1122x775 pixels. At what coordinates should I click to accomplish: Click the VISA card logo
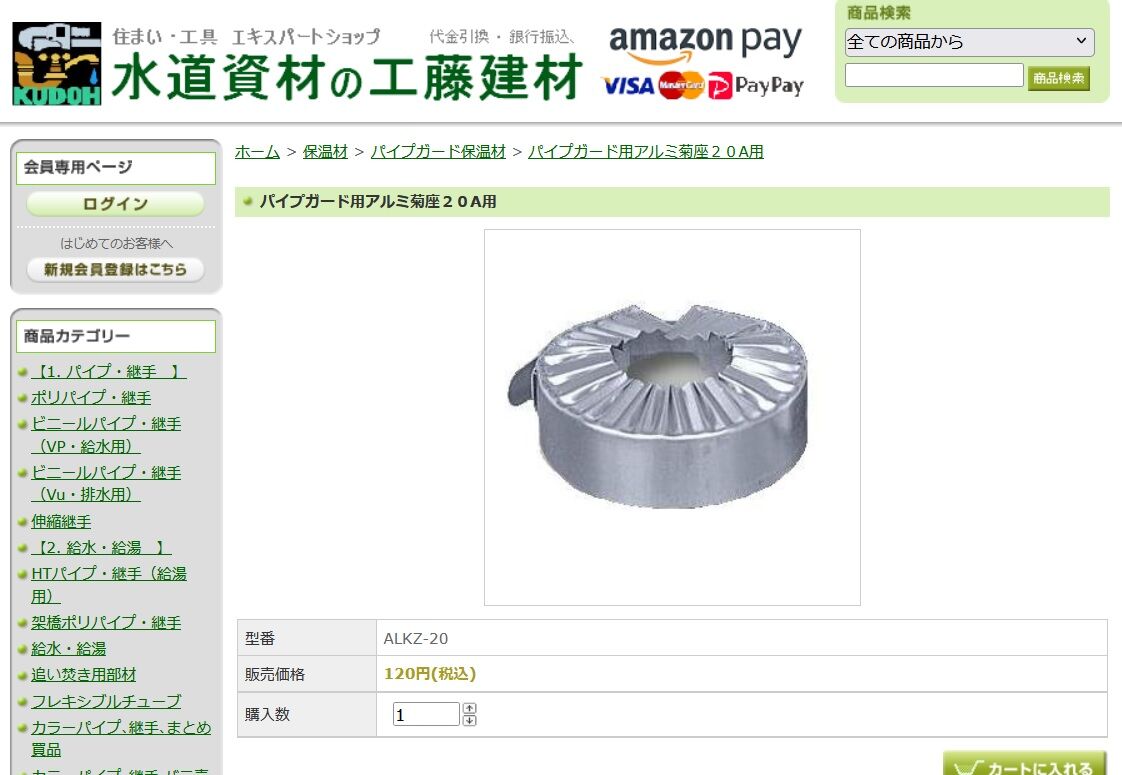point(628,87)
